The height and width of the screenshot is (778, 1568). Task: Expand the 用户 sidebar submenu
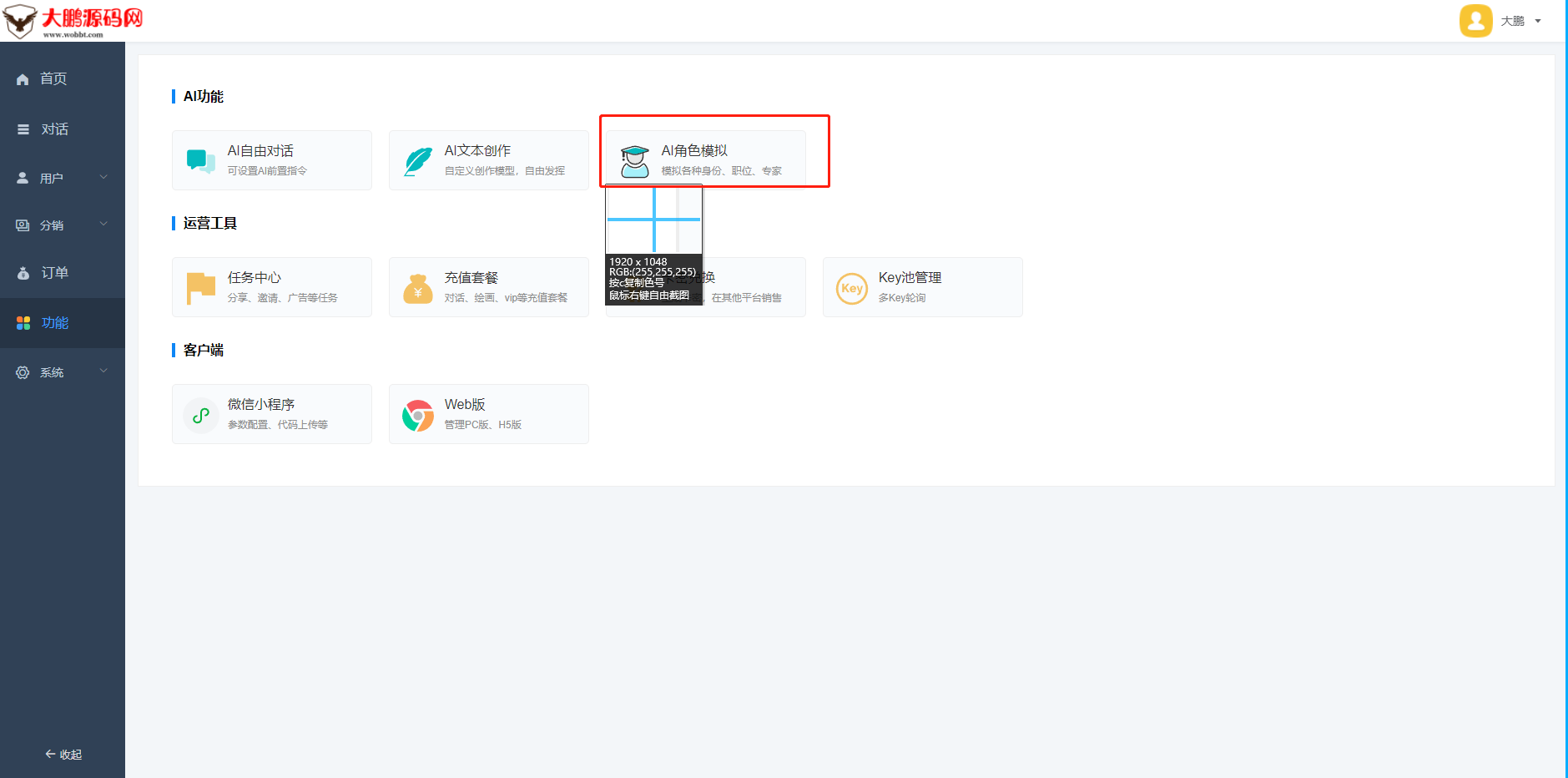[103, 177]
